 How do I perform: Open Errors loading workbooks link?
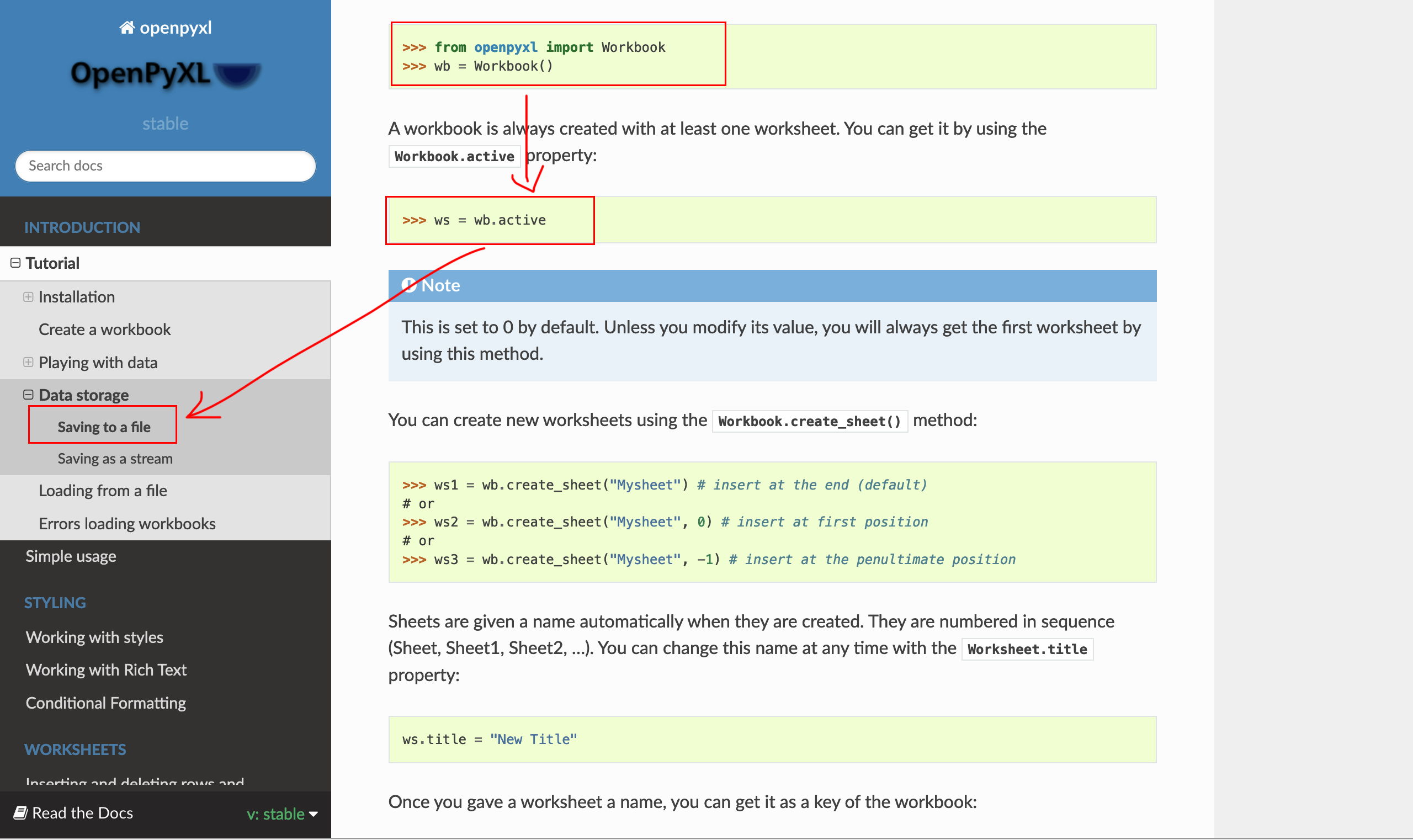click(127, 524)
